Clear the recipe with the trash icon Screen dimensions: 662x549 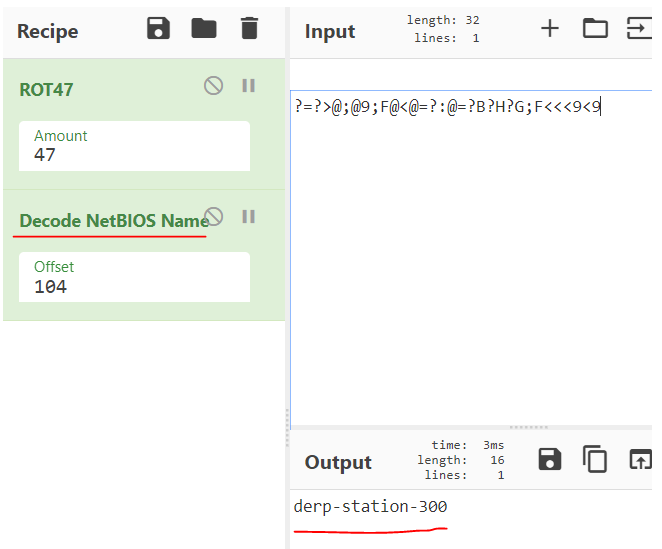tap(249, 28)
